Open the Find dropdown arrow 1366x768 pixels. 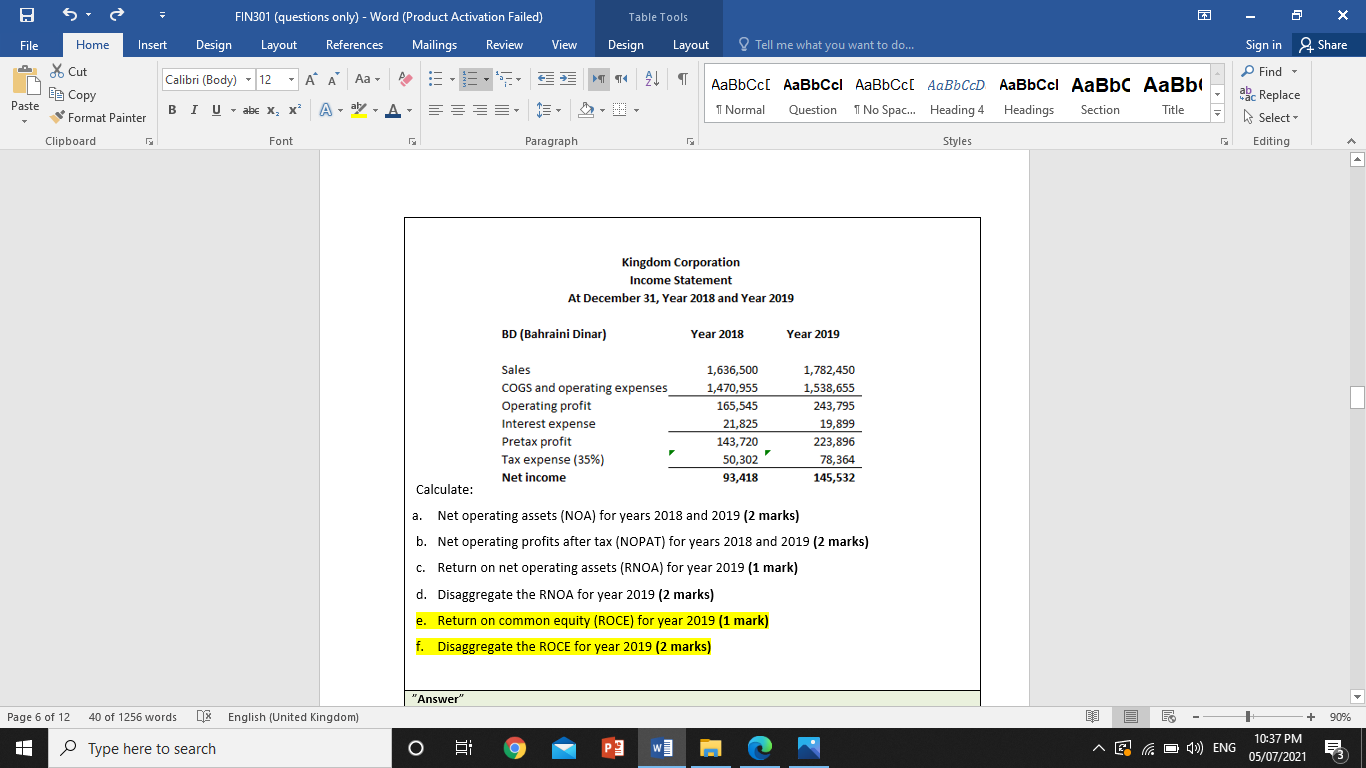(x=1294, y=72)
